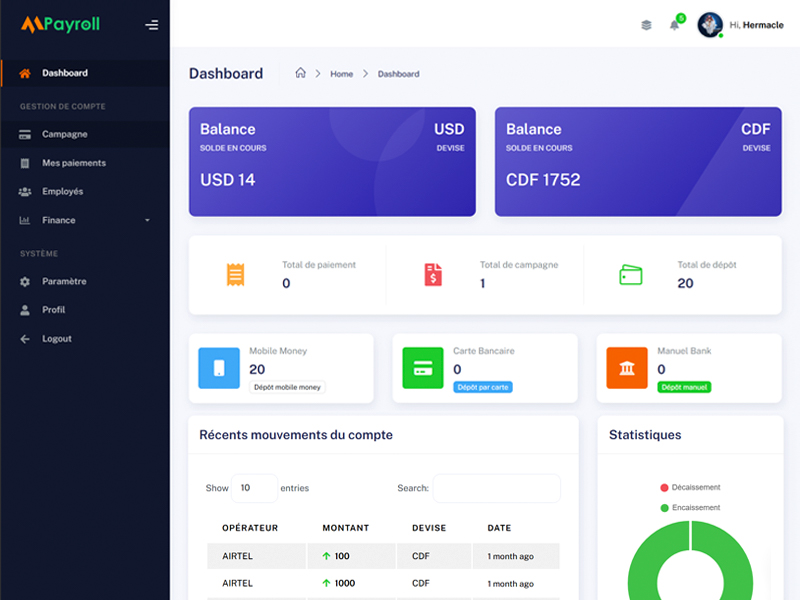Click the green Total de dépôt wallet icon
800x600 pixels.
(630, 275)
